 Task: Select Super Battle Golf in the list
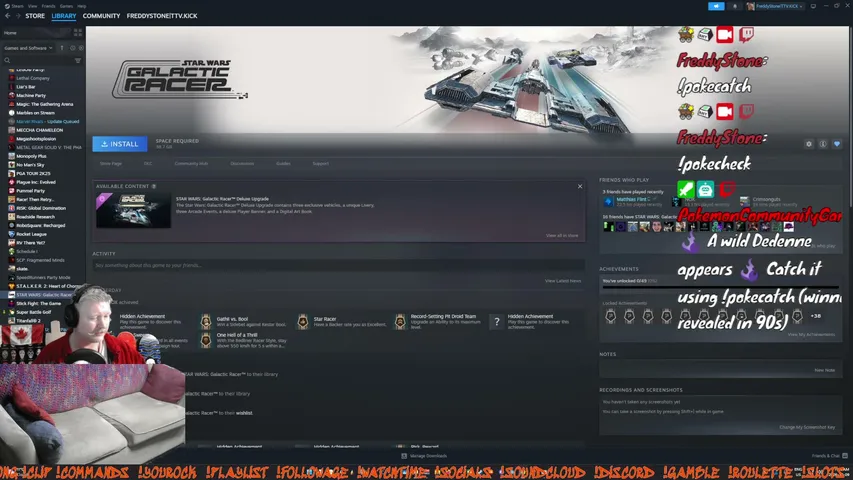(x=33, y=312)
